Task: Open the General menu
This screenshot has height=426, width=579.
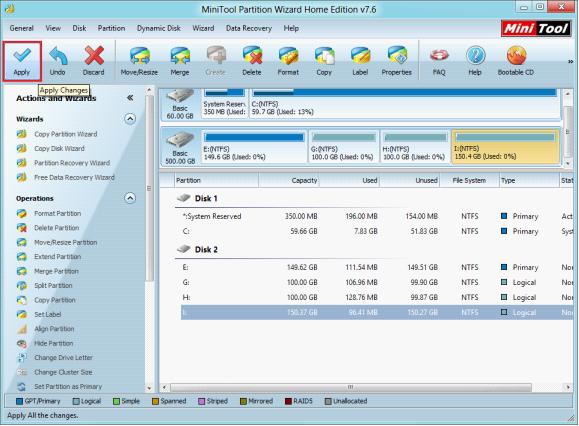Action: 21,28
